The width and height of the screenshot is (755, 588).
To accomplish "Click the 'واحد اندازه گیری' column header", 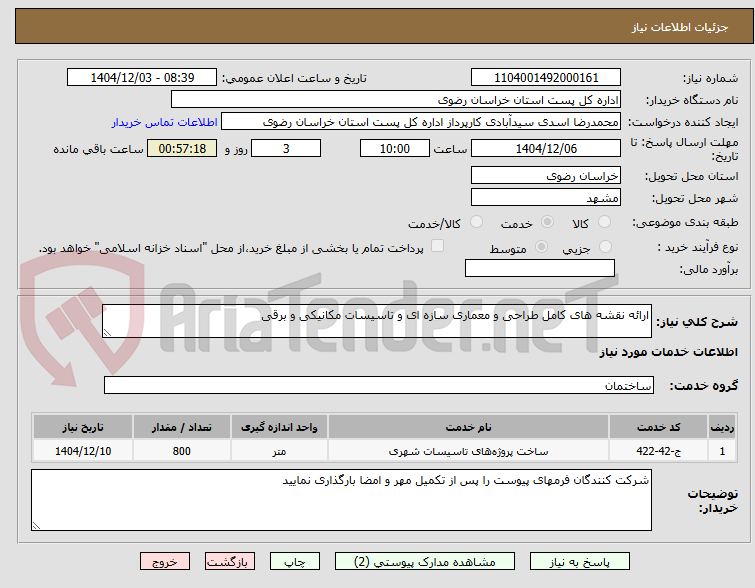I will 279,427.
